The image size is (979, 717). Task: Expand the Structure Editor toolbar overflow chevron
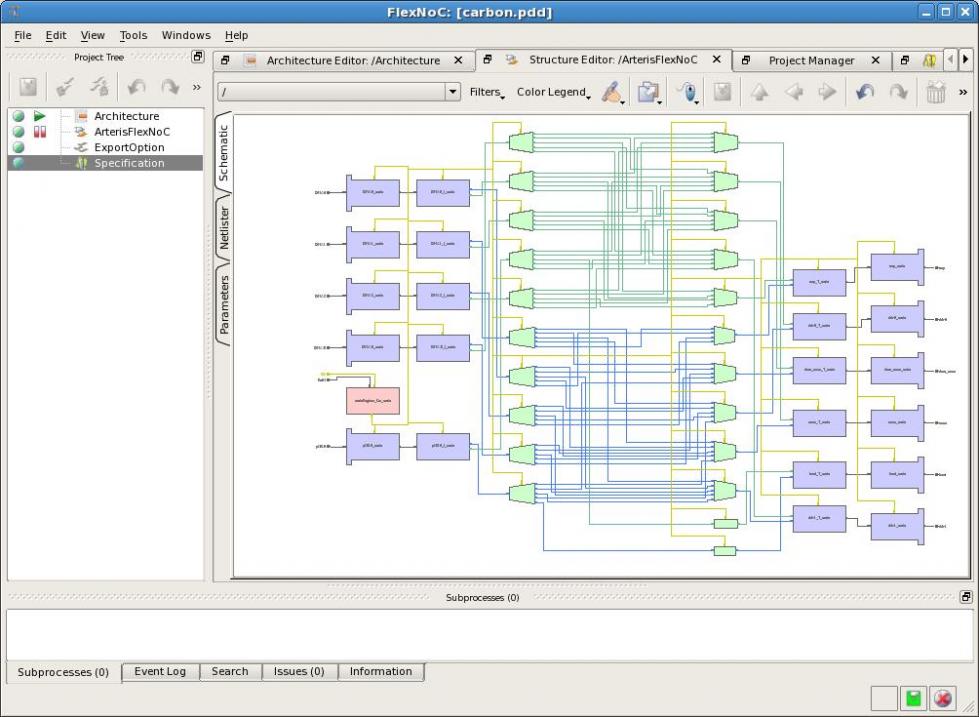(x=963, y=92)
